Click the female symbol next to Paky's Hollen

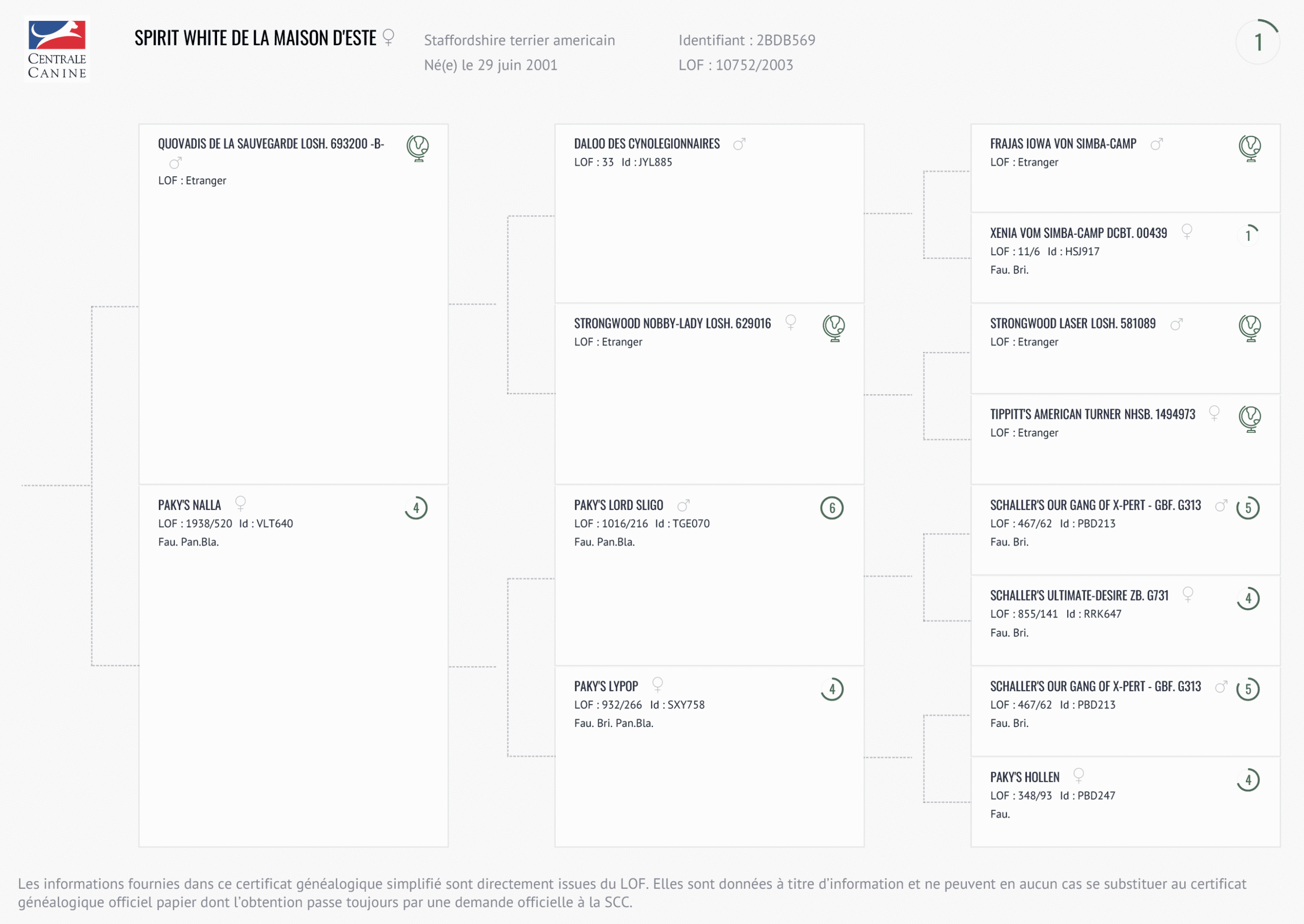[1078, 775]
